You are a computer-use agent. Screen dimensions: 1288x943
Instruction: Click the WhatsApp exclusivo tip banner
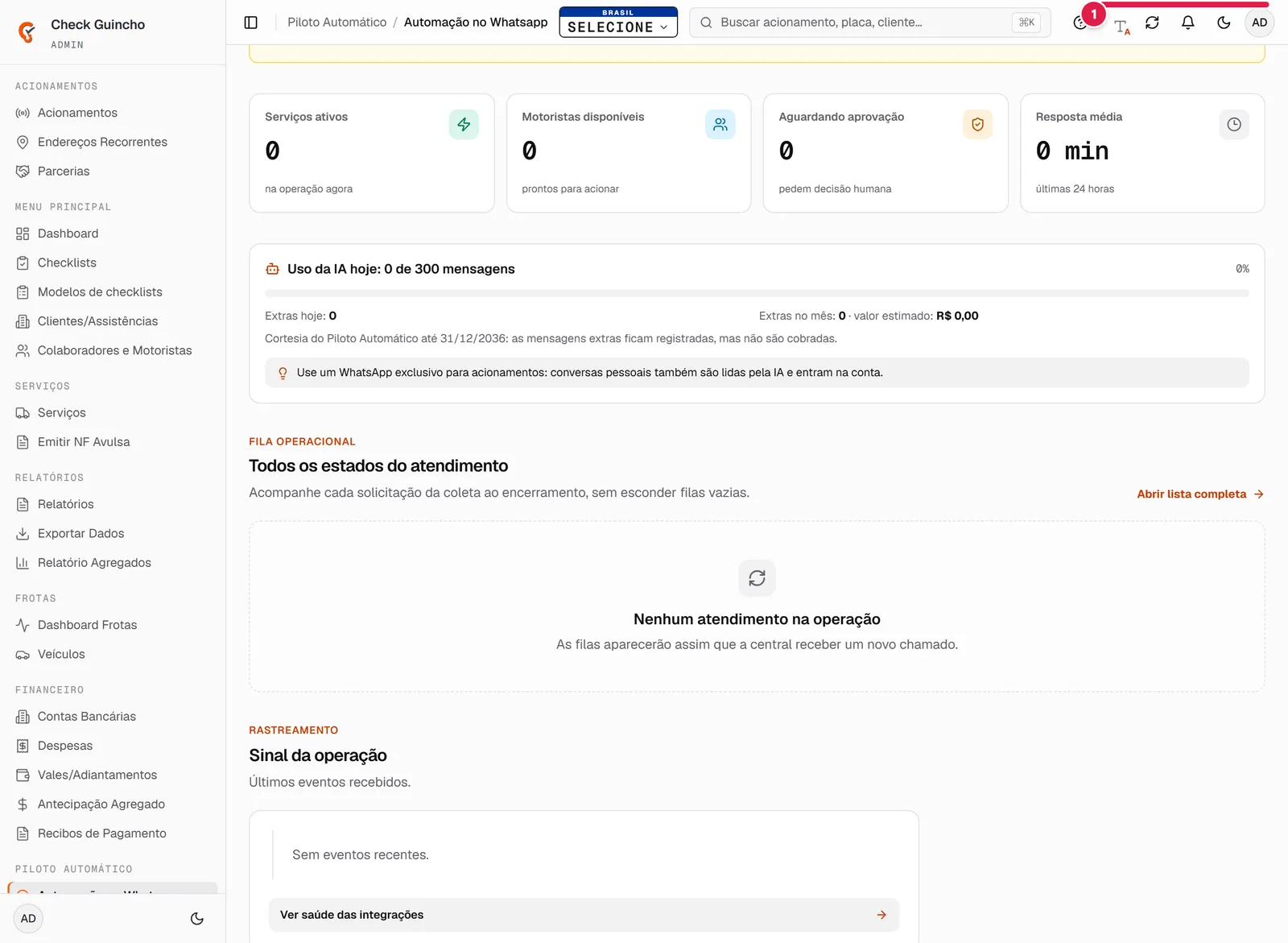click(x=757, y=373)
